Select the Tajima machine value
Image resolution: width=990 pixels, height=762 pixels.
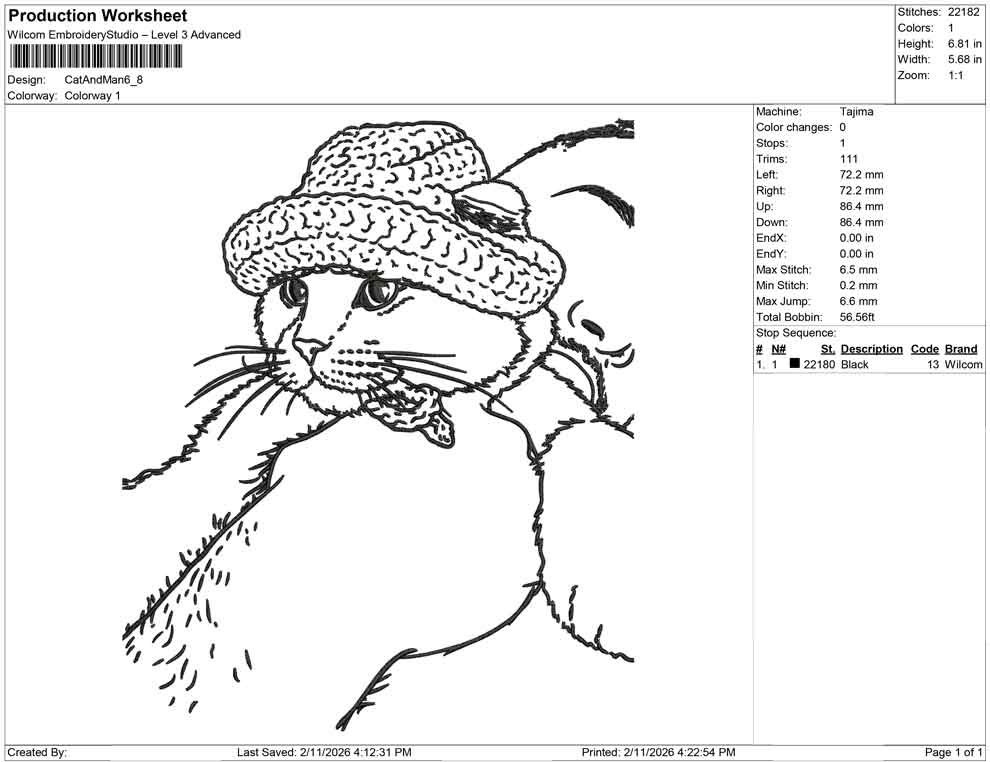click(x=855, y=111)
